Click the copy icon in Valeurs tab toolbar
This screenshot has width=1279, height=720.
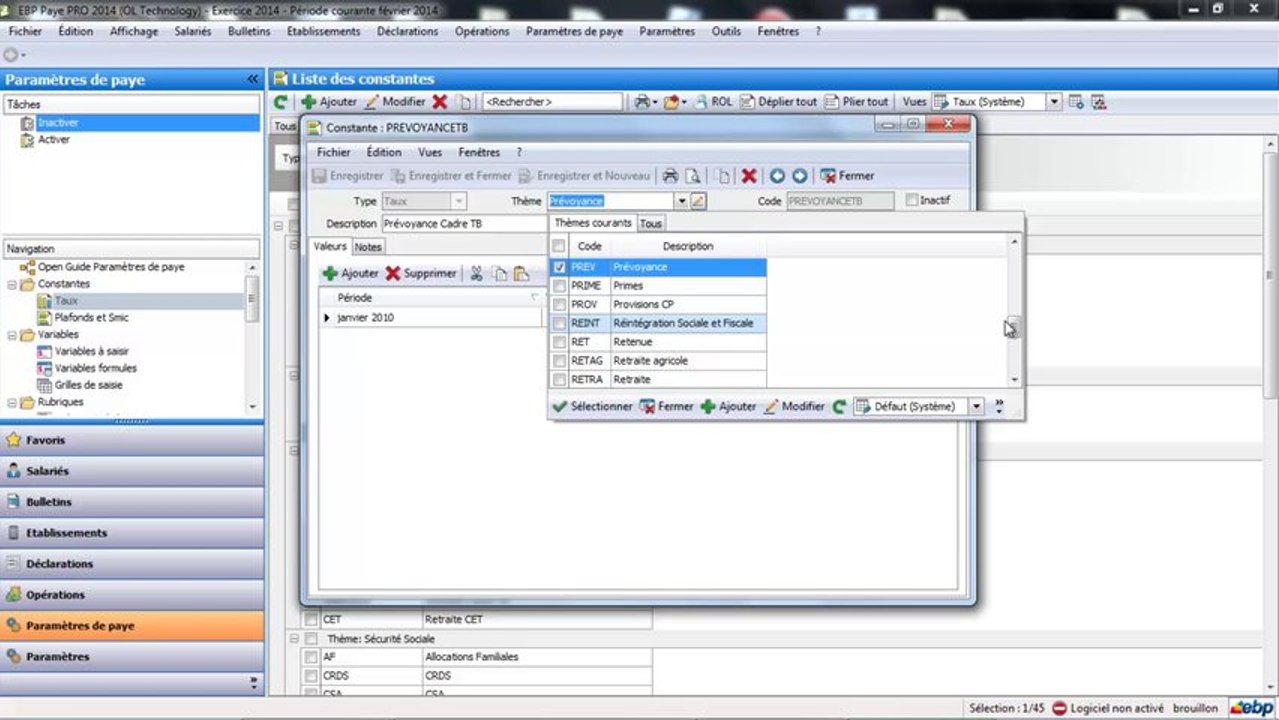[498, 273]
